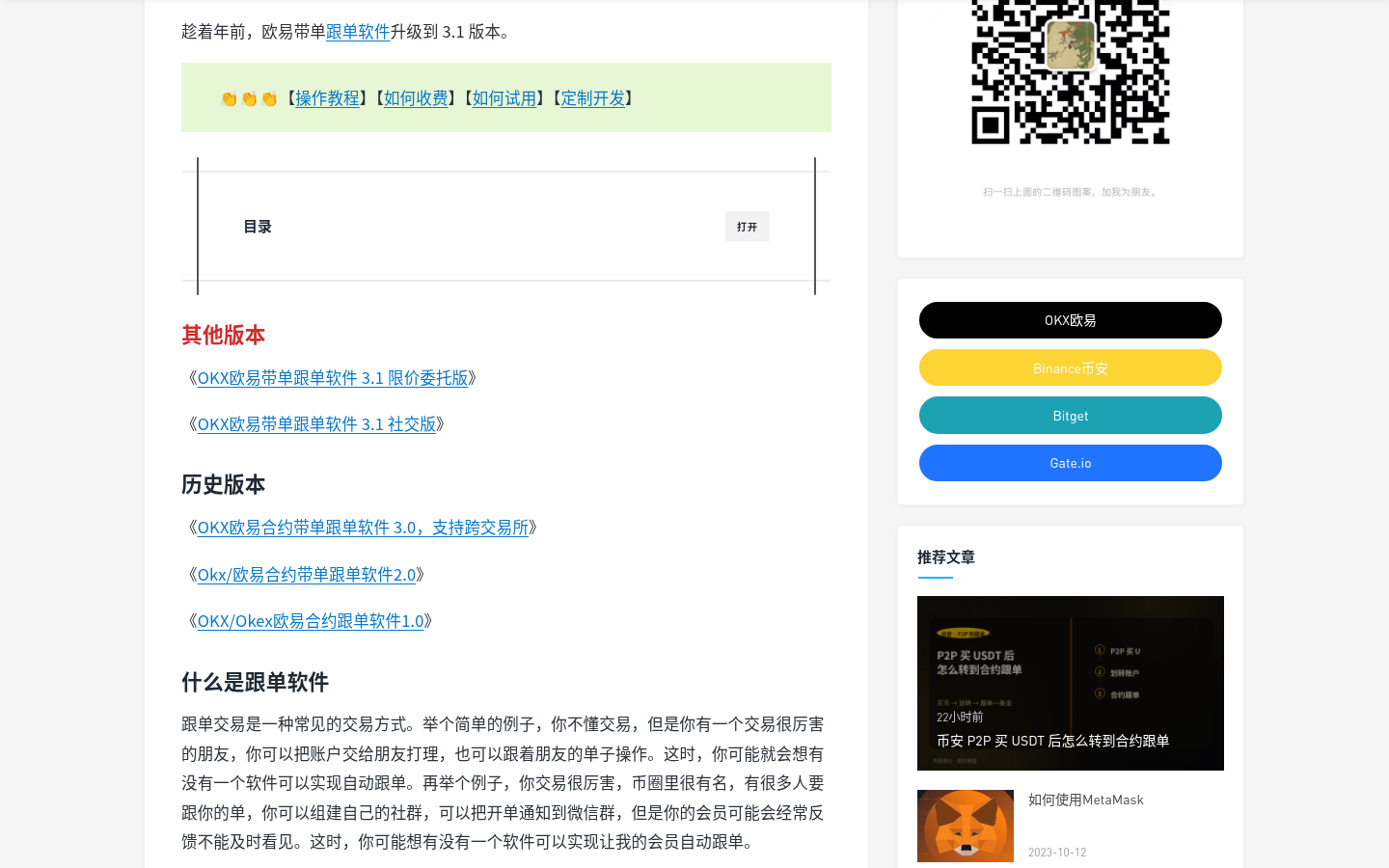Open the 如何收费 link
The image size is (1389, 868).
click(x=416, y=98)
